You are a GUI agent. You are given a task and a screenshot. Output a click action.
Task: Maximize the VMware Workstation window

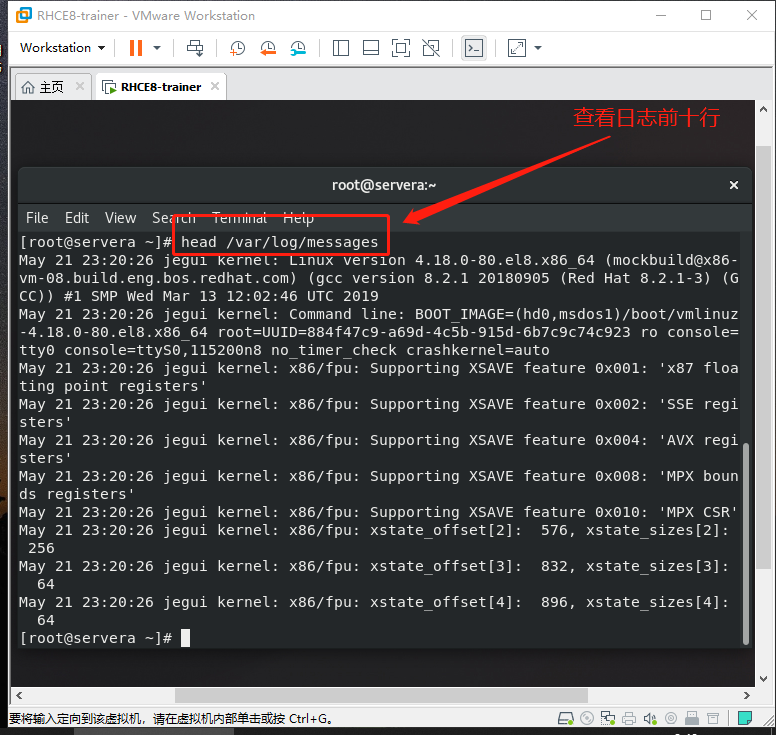tap(706, 15)
